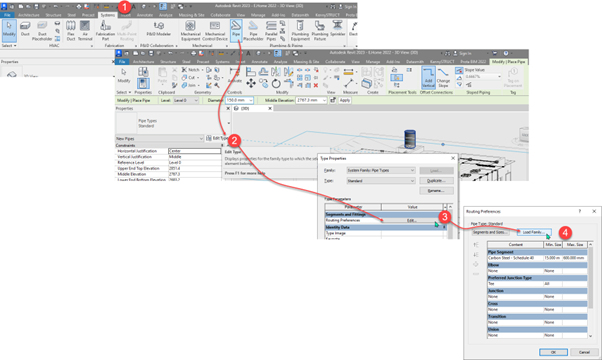This screenshot has height=360, width=602.
Task: Click the Segments and Sizes button
Action: (490, 232)
